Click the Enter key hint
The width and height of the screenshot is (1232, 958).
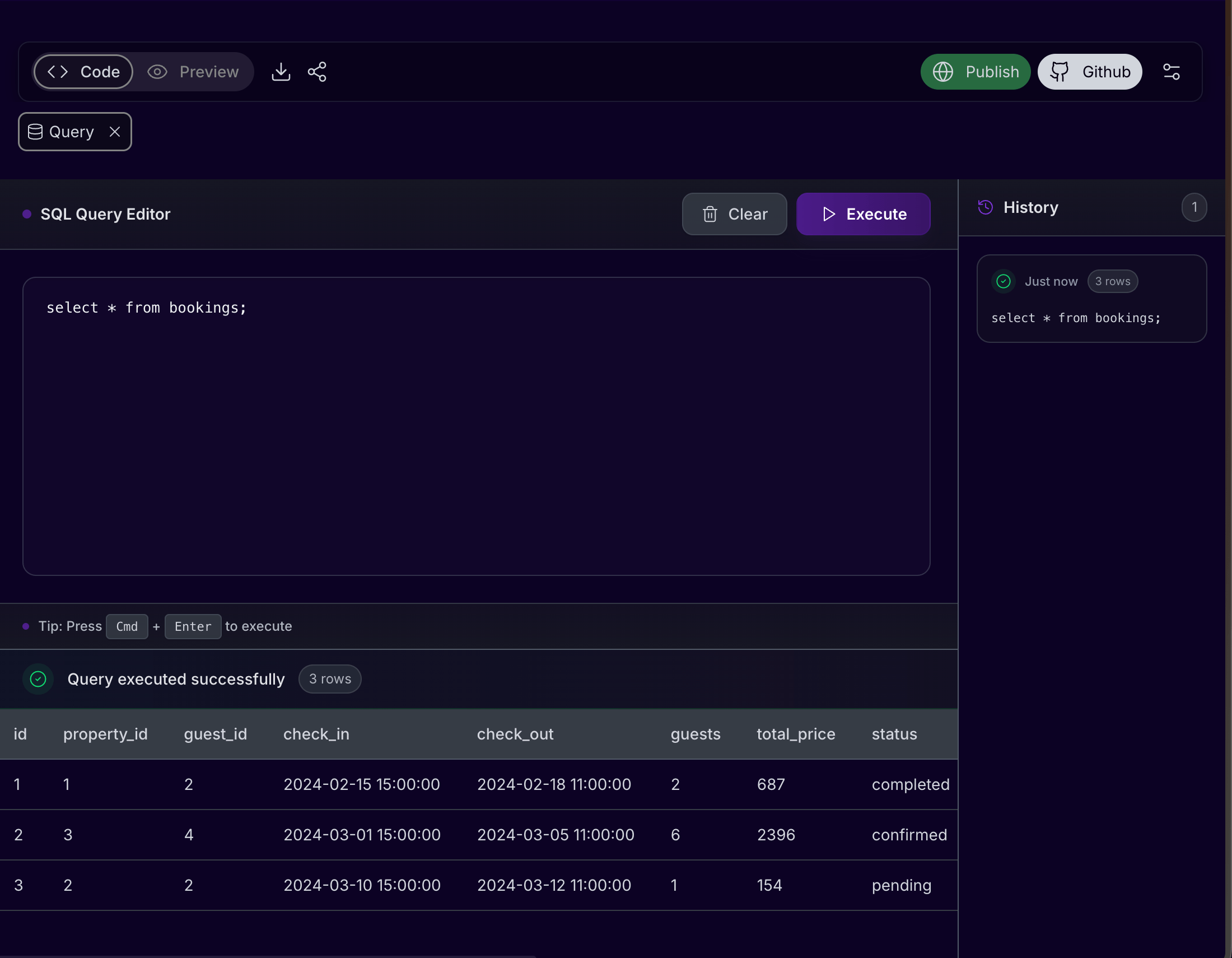click(x=193, y=627)
